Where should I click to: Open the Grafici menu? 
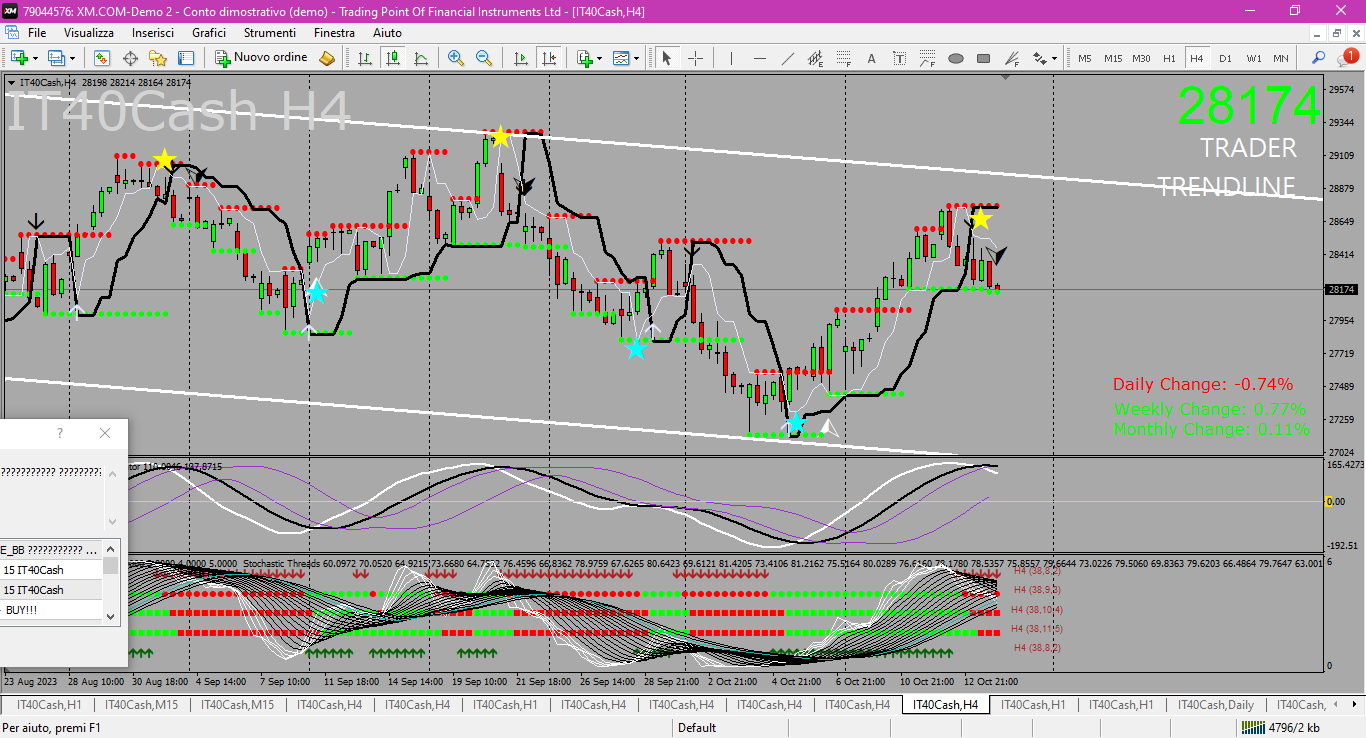[x=209, y=33]
